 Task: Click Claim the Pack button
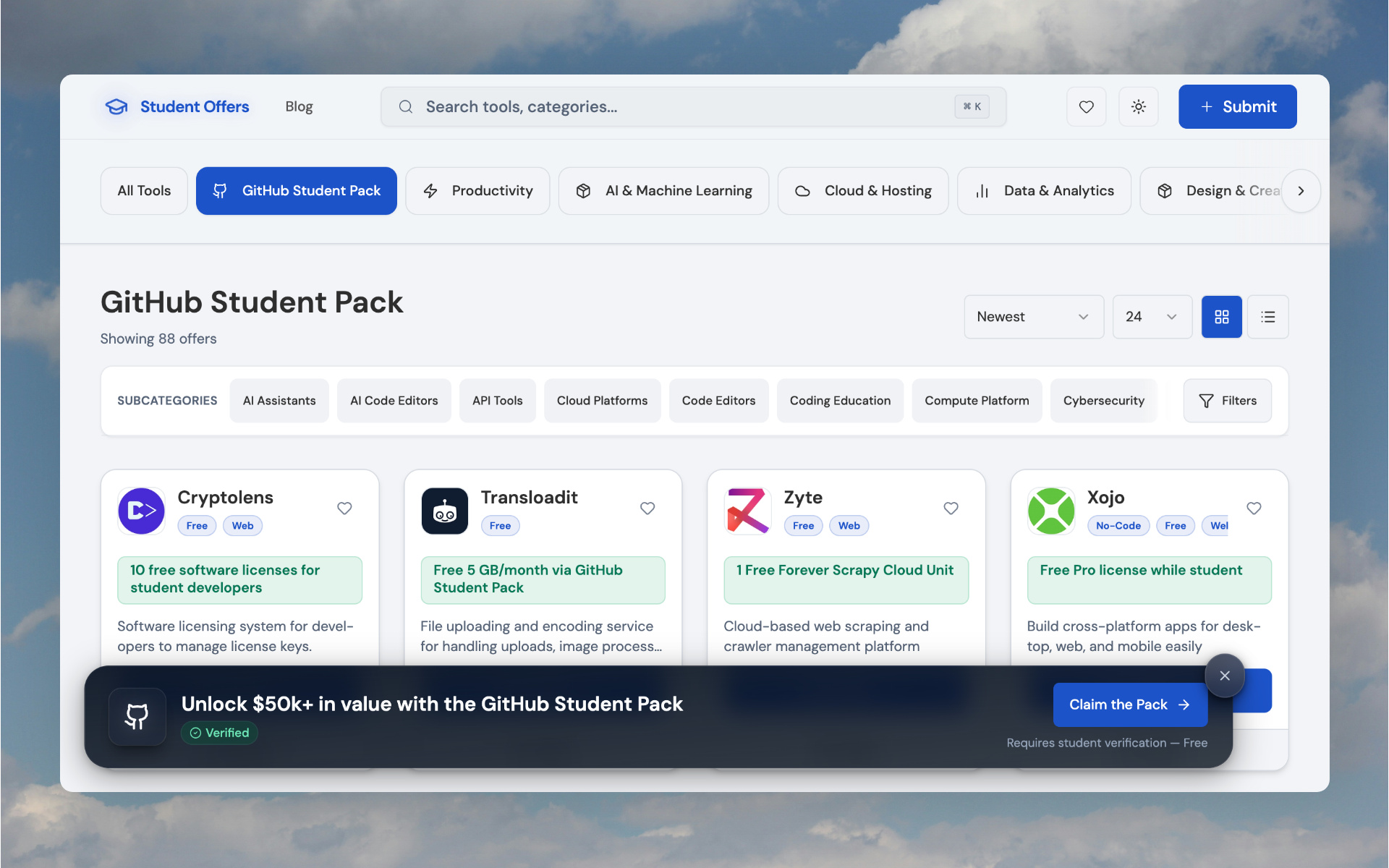(x=1130, y=705)
